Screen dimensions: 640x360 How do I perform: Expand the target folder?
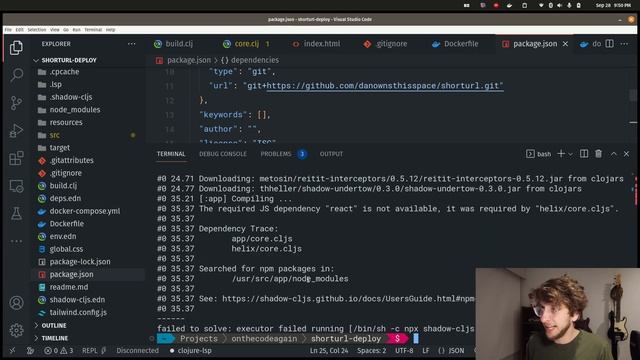pos(60,148)
